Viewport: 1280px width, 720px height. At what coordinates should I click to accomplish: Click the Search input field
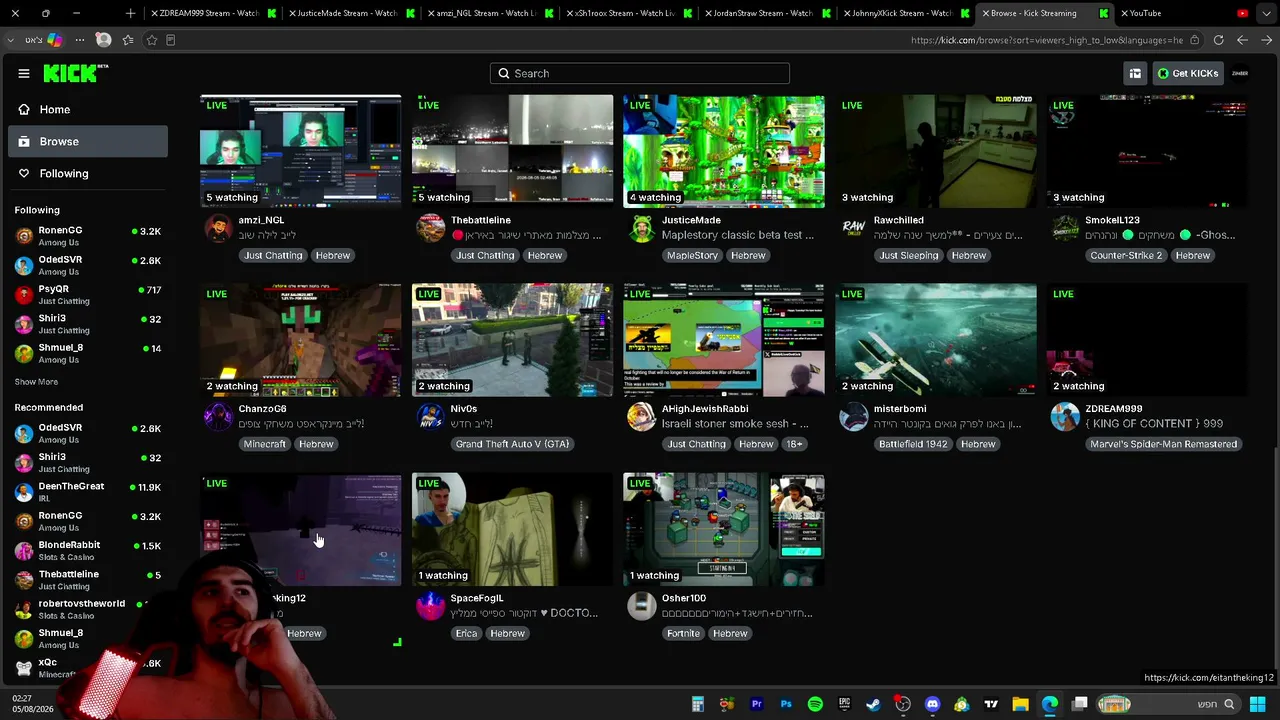point(640,73)
